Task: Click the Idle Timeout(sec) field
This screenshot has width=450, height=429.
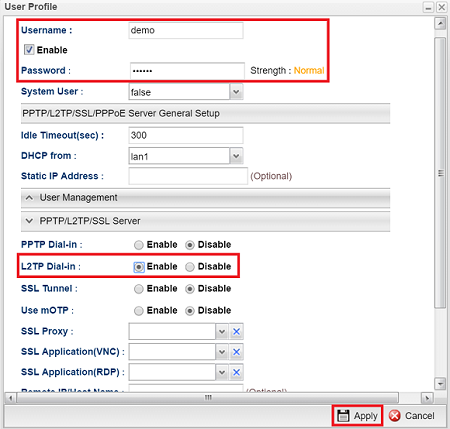Action: [186, 135]
